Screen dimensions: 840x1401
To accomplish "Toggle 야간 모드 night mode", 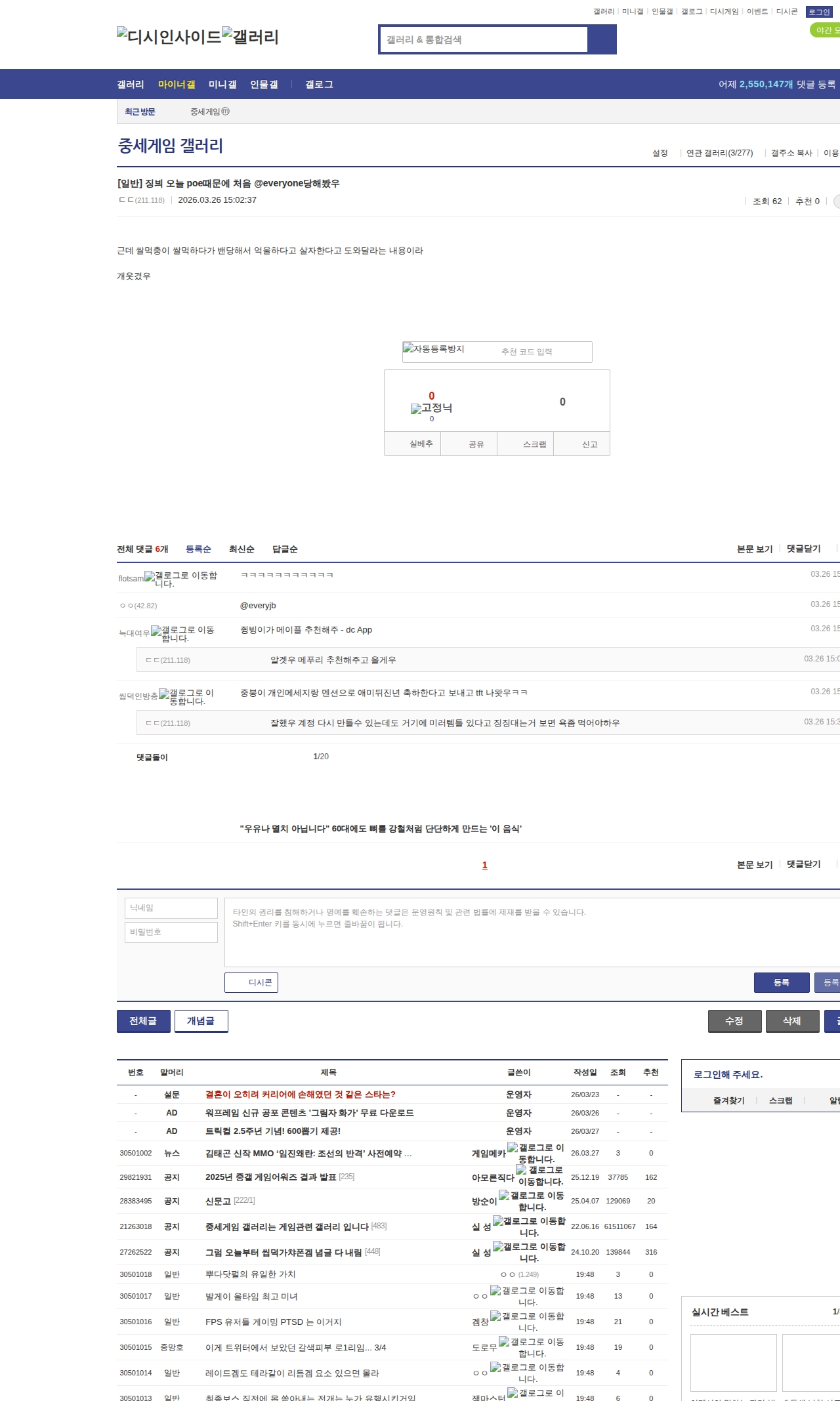I will pos(825,30).
